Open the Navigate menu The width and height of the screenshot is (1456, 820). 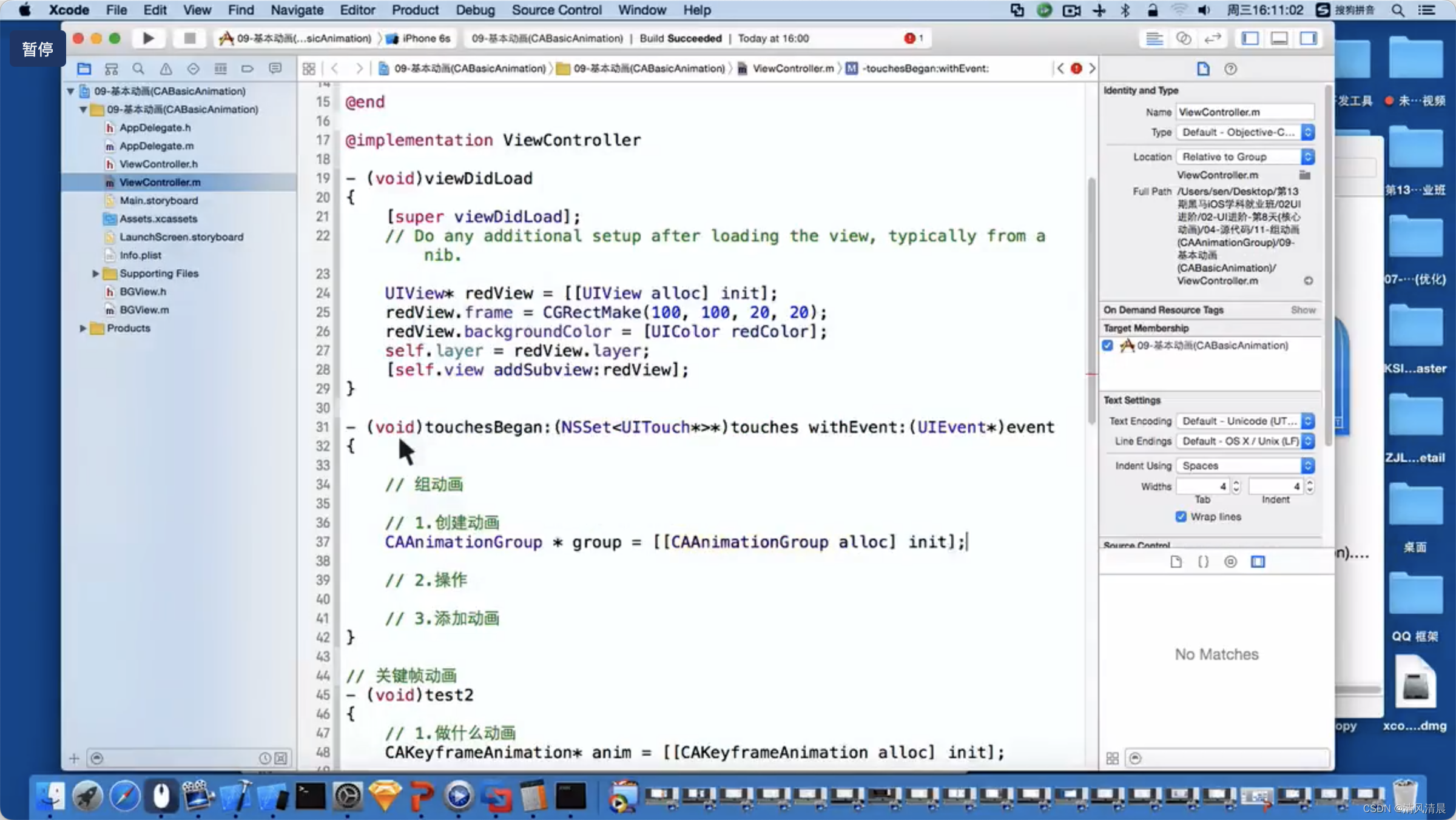pos(297,10)
